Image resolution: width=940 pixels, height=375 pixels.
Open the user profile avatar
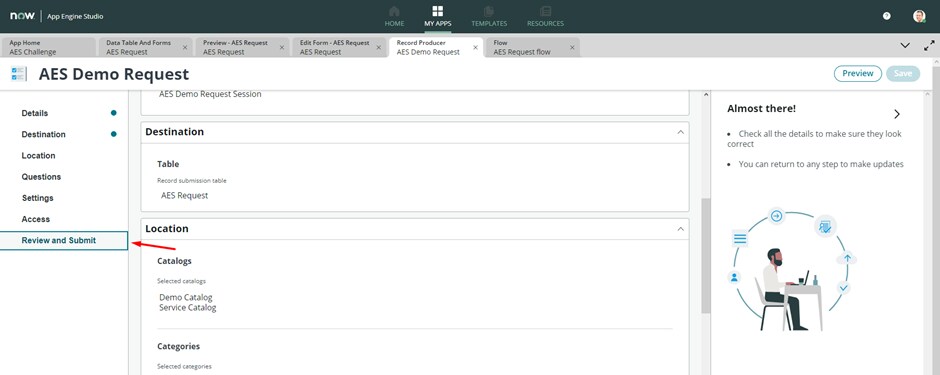[x=919, y=16]
